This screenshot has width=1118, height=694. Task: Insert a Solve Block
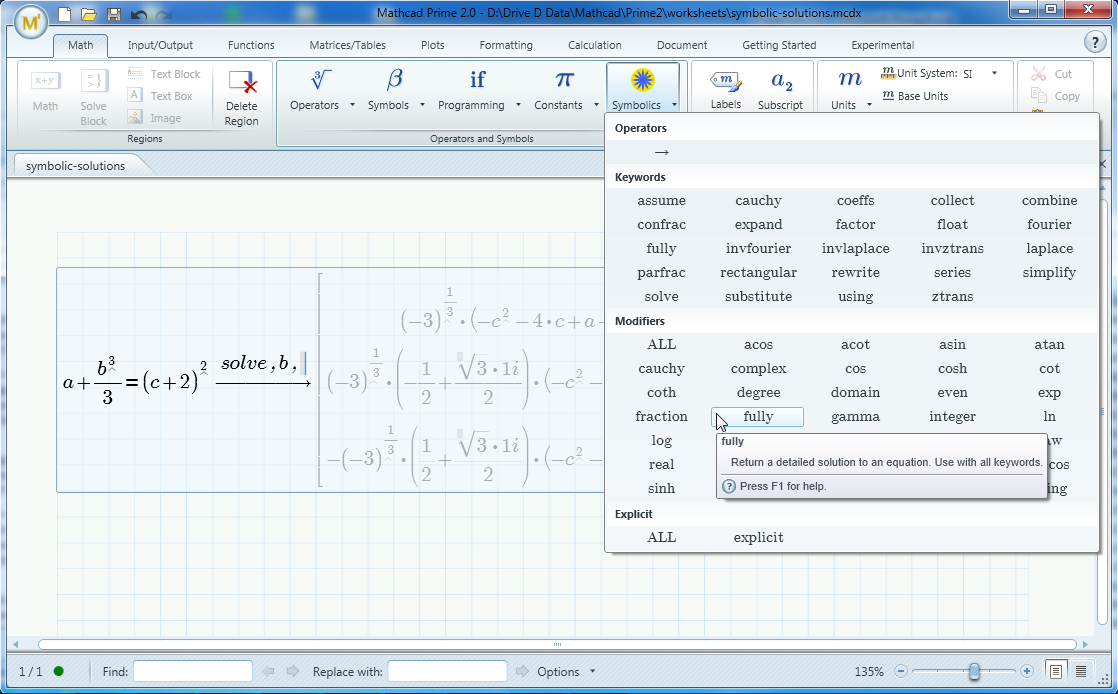(x=93, y=98)
